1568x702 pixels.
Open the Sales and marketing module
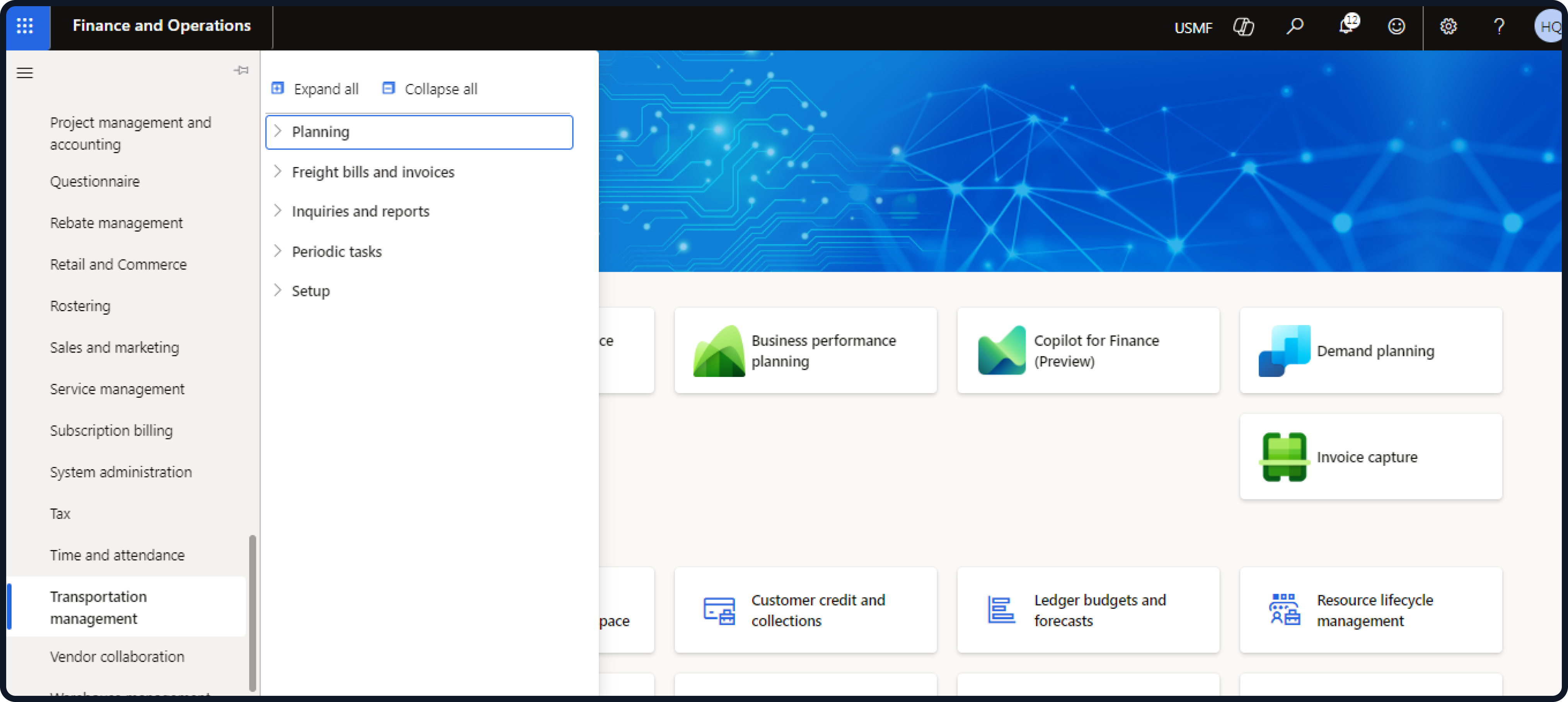tap(114, 347)
